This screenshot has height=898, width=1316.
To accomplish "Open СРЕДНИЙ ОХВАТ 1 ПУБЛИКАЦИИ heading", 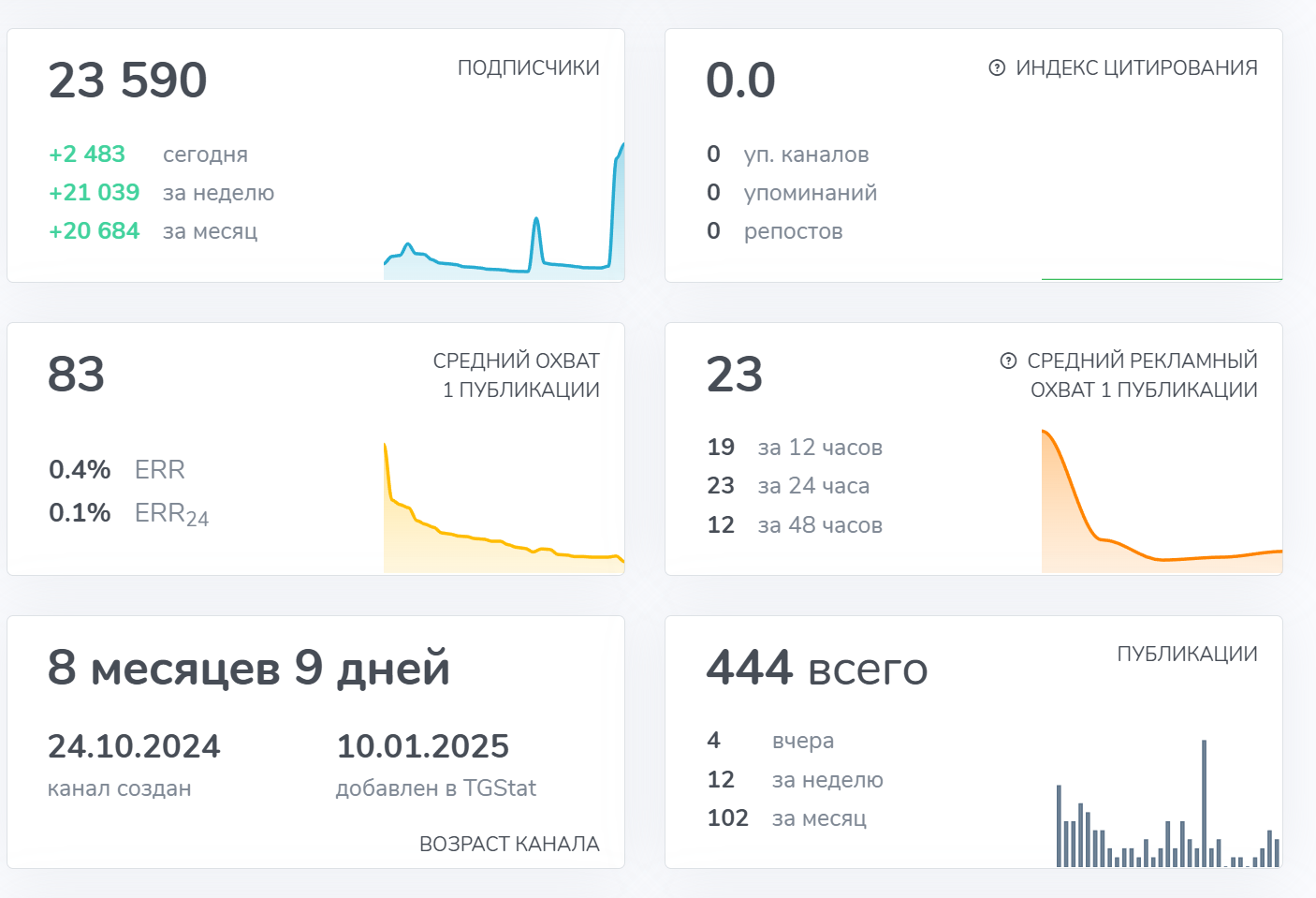I will pyautogui.click(x=517, y=375).
